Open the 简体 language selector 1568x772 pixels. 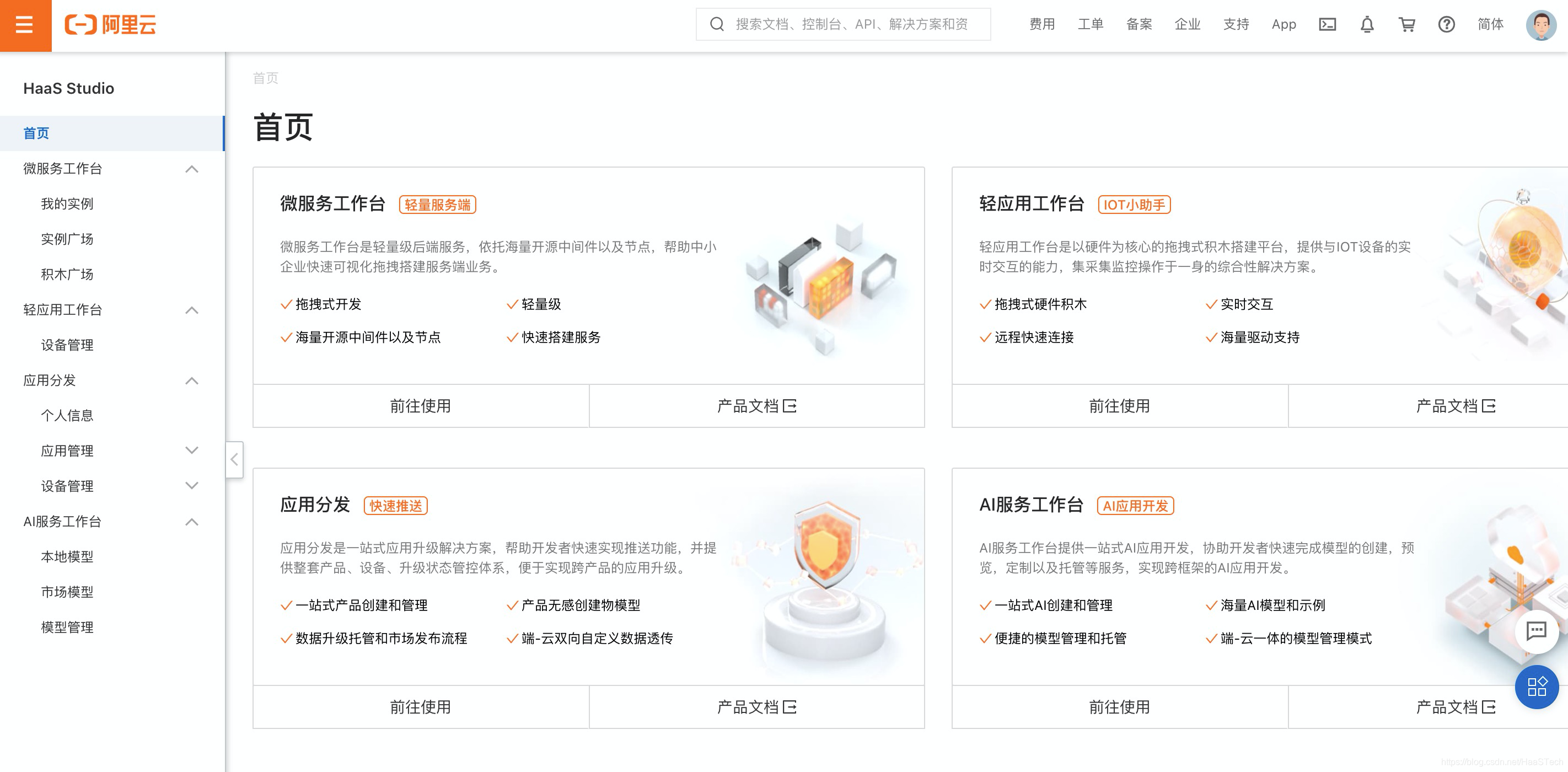pyautogui.click(x=1490, y=24)
